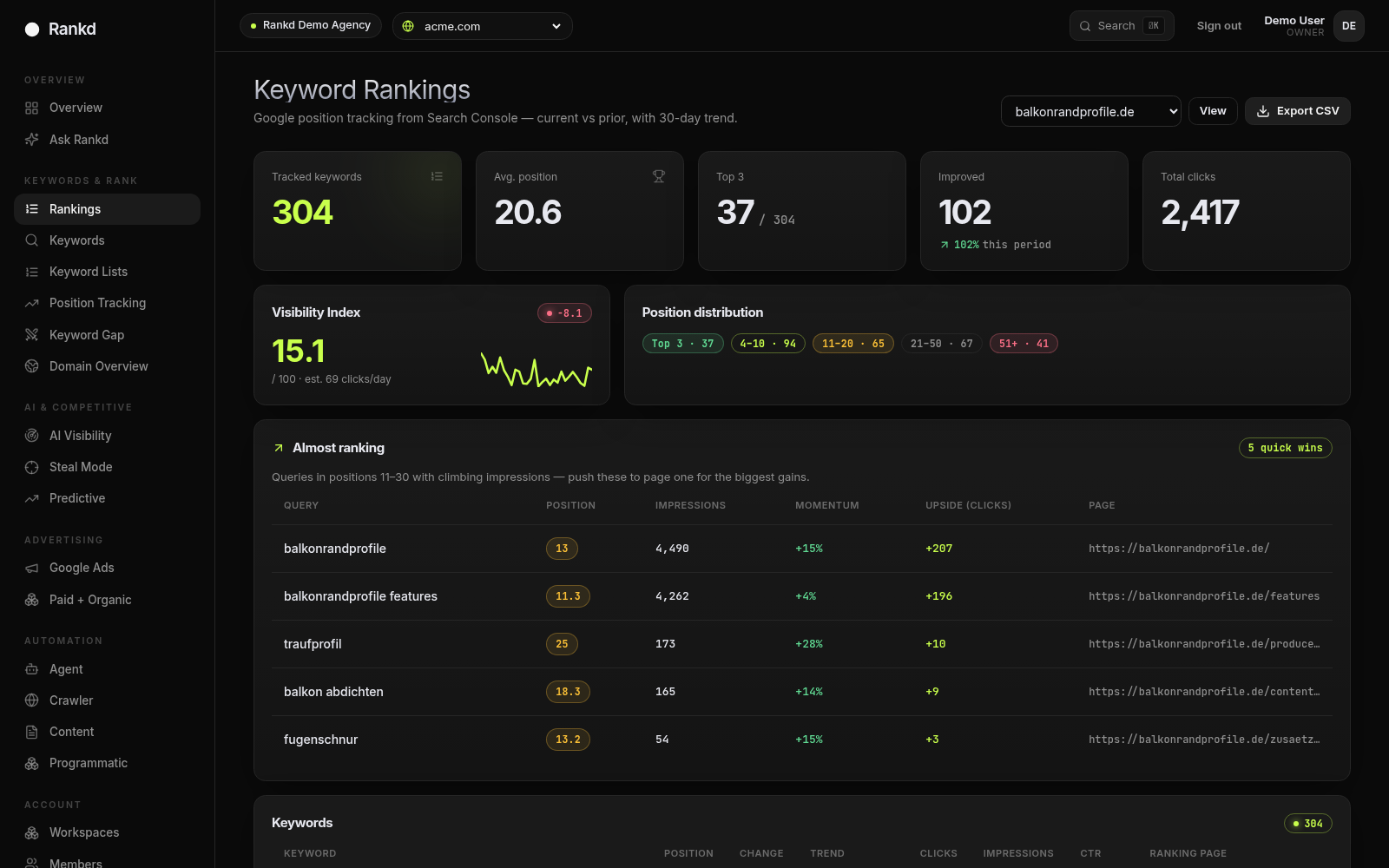This screenshot has height=868, width=1389.
Task: Click the DE user avatar
Action: [1349, 26]
